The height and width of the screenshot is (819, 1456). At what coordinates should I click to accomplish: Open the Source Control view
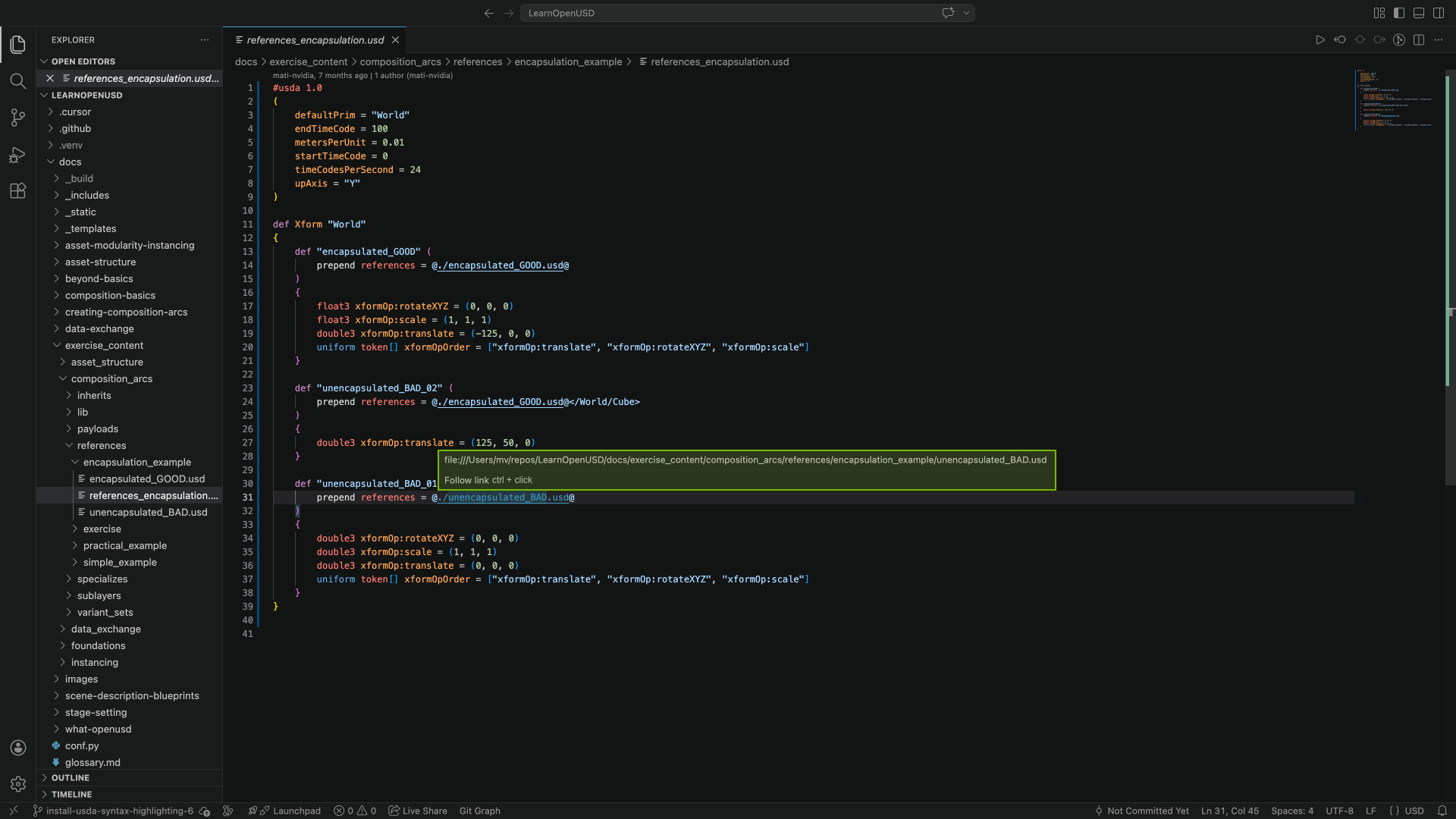tap(18, 118)
